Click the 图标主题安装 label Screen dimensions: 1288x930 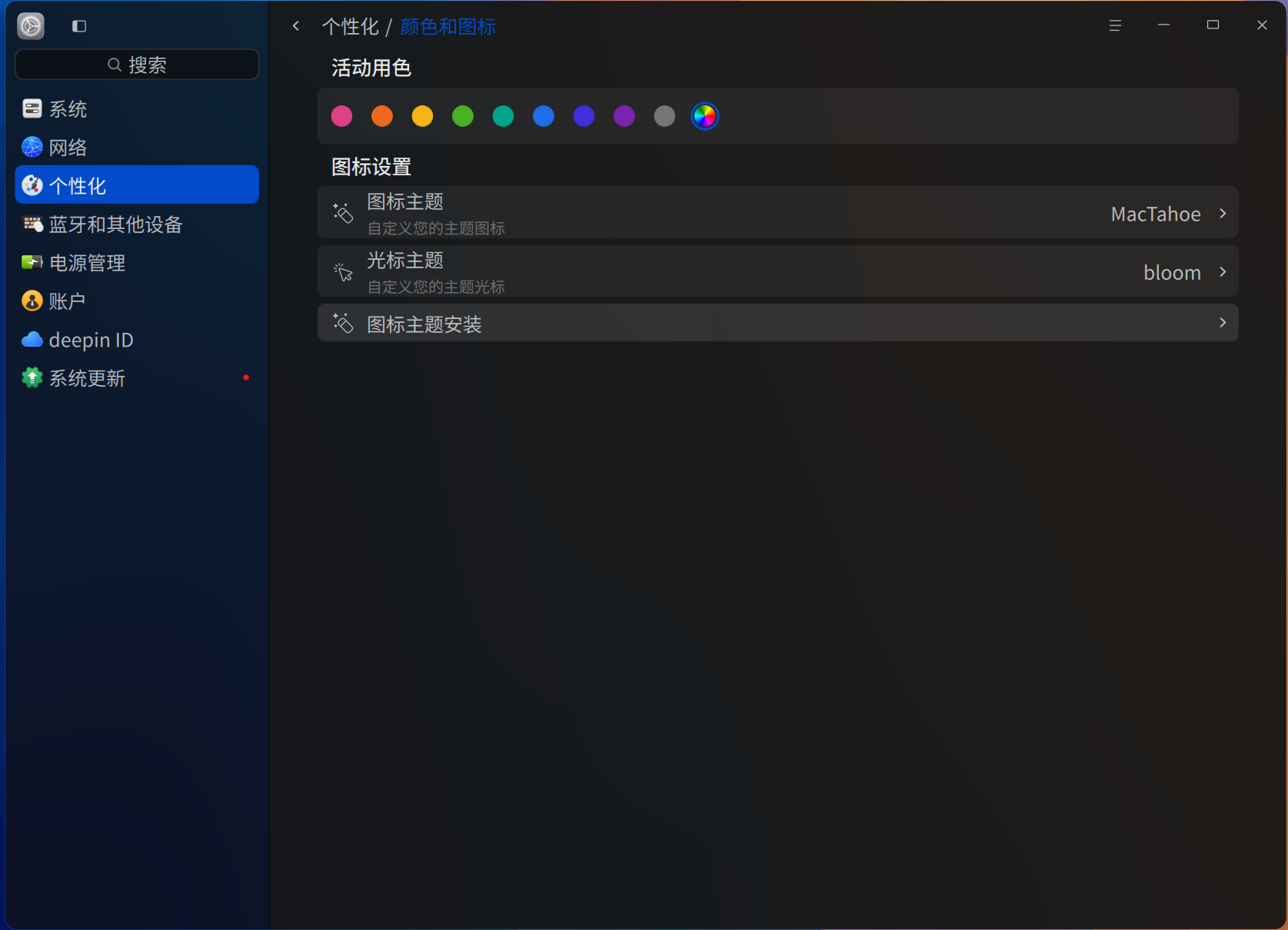click(424, 324)
